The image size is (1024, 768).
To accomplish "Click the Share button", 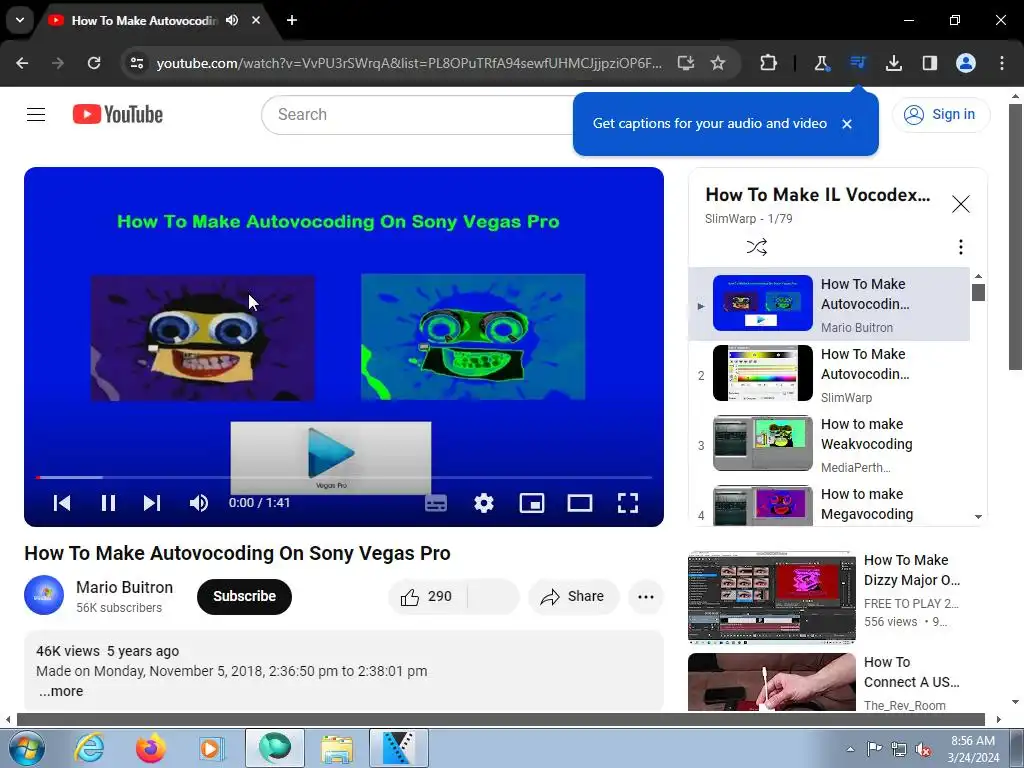I will tap(573, 596).
